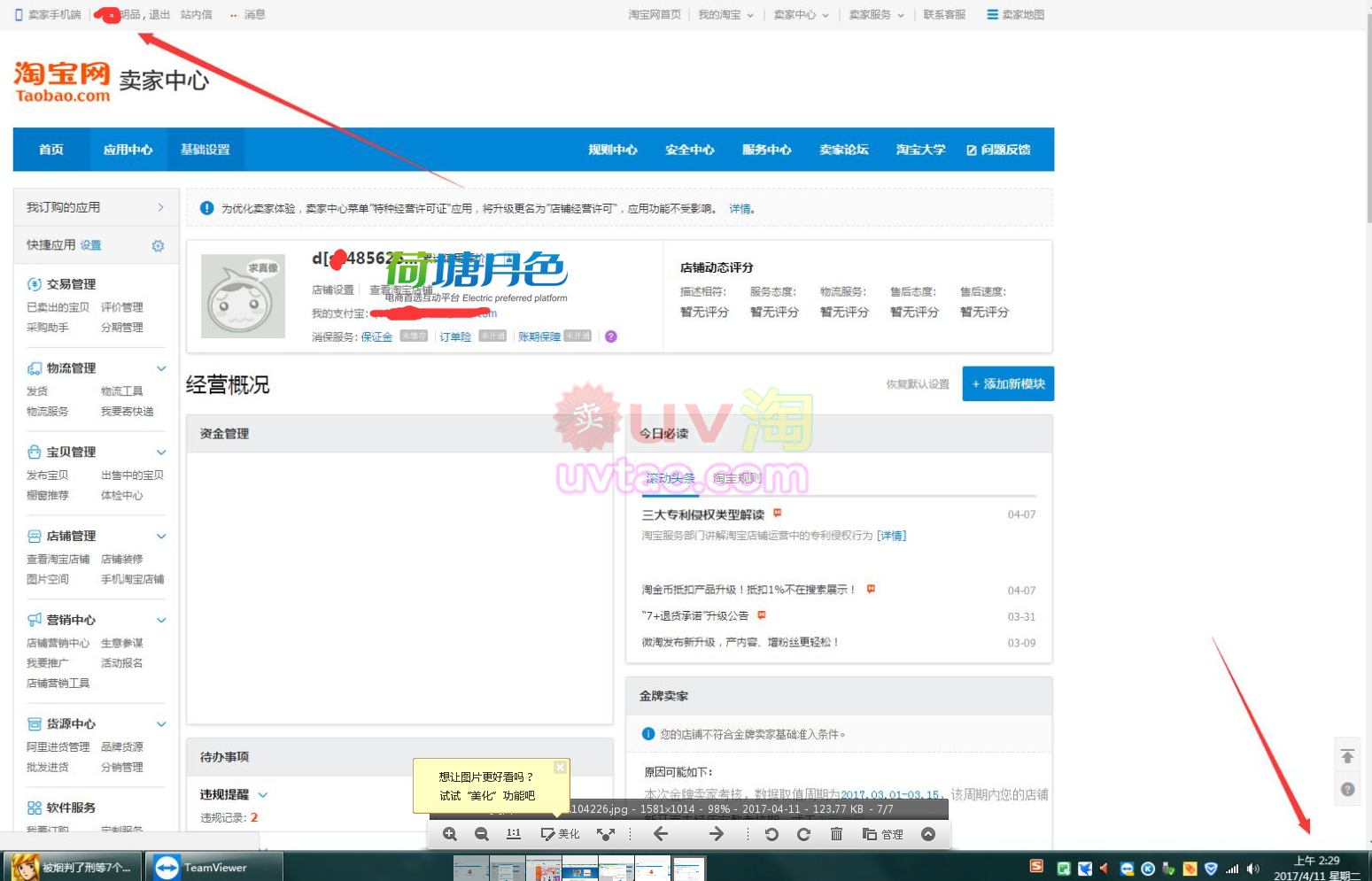This screenshot has width=1372, height=881.
Task: Collapse the viewer toolbar with up chevron
Action: (x=928, y=834)
